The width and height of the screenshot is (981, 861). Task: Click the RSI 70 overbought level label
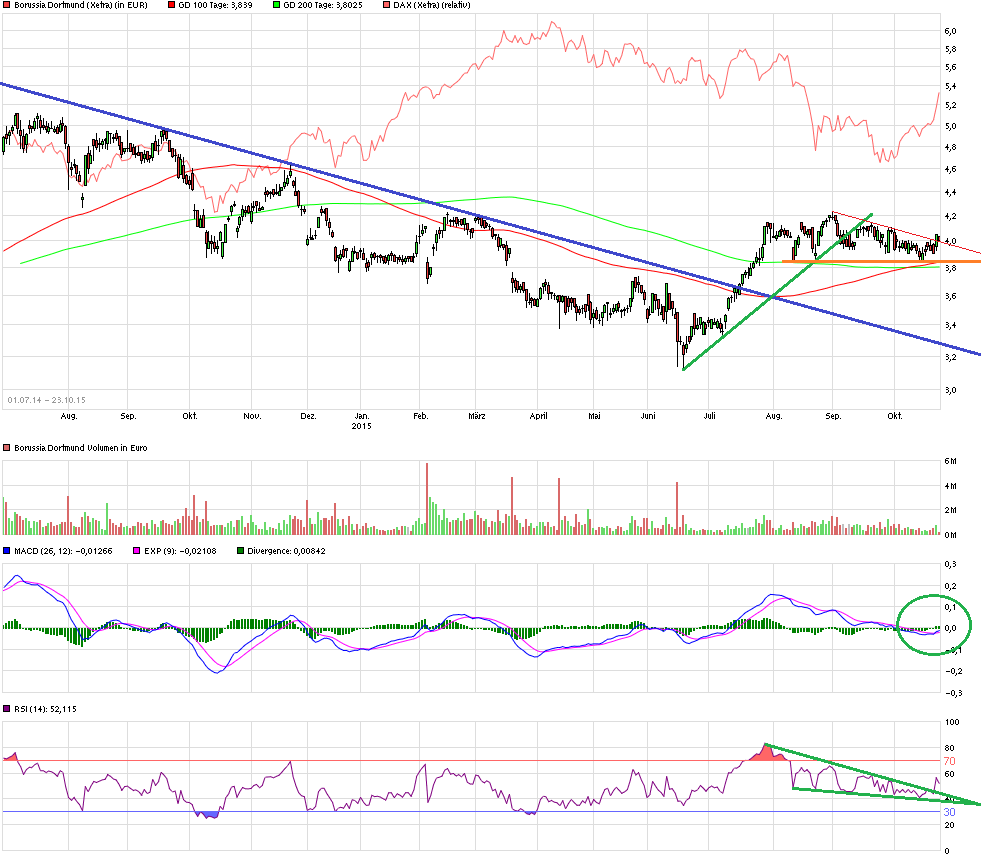click(x=950, y=762)
